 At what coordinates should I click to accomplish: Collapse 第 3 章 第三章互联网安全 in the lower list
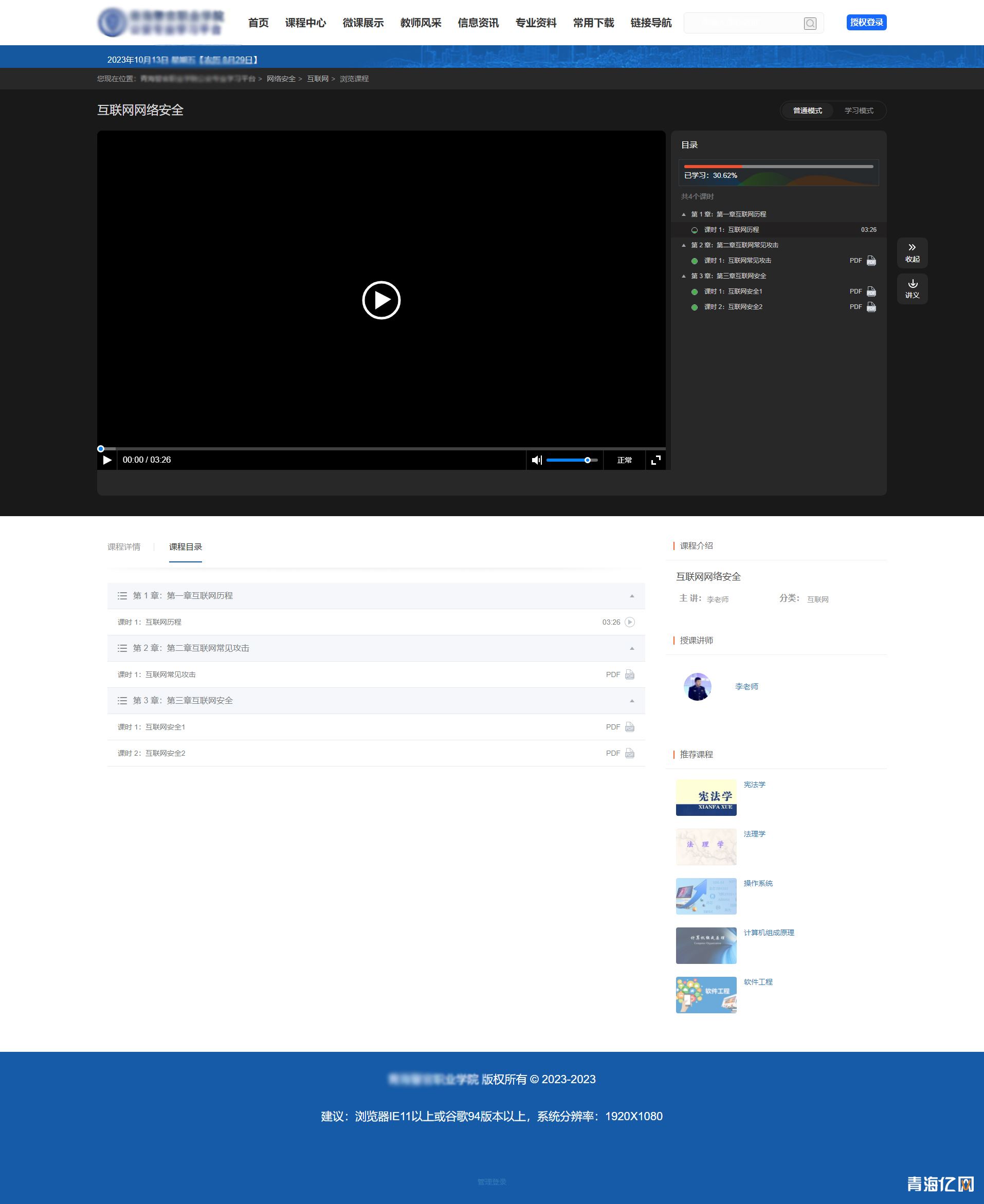631,701
